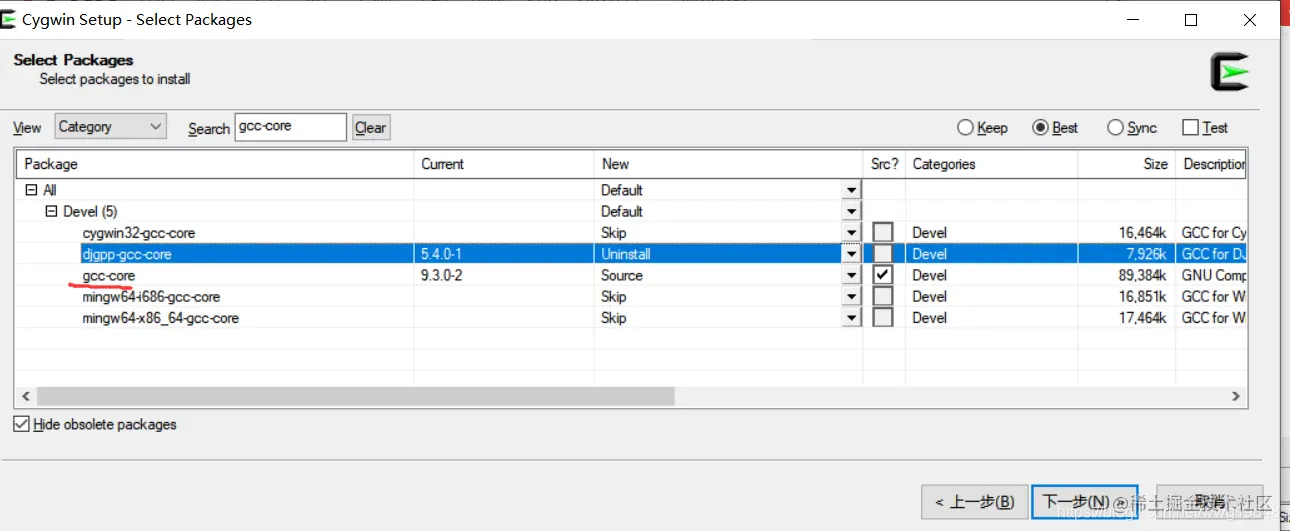Click the Description column header

(x=1211, y=164)
